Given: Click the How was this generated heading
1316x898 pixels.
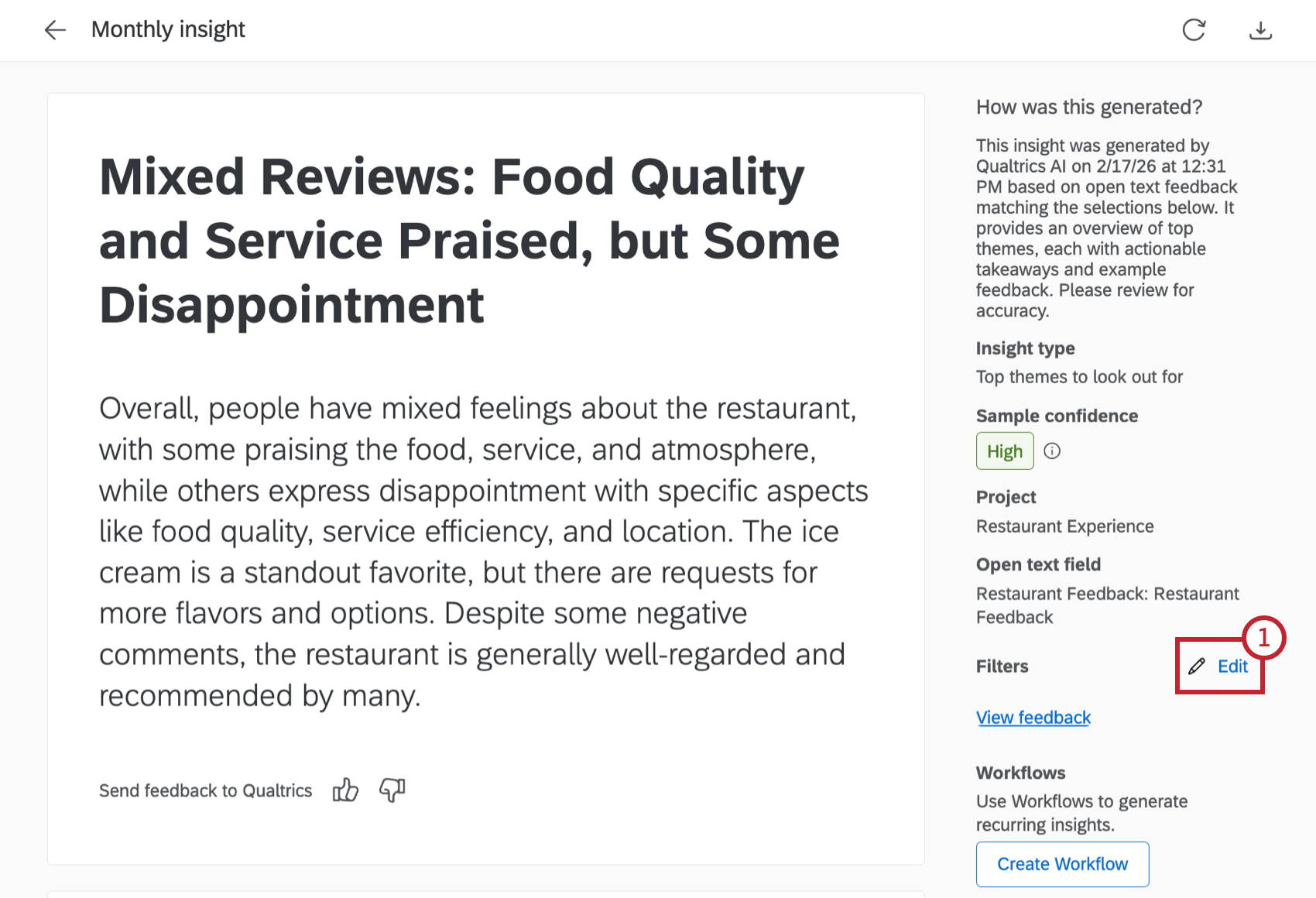Looking at the screenshot, I should pyautogui.click(x=1088, y=107).
